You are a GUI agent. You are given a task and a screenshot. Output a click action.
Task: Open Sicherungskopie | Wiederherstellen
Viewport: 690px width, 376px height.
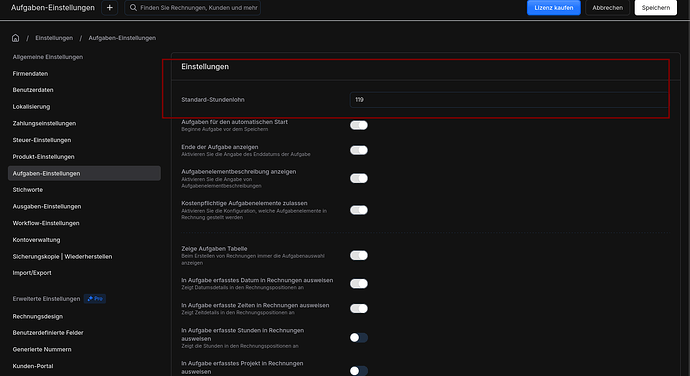click(x=62, y=257)
